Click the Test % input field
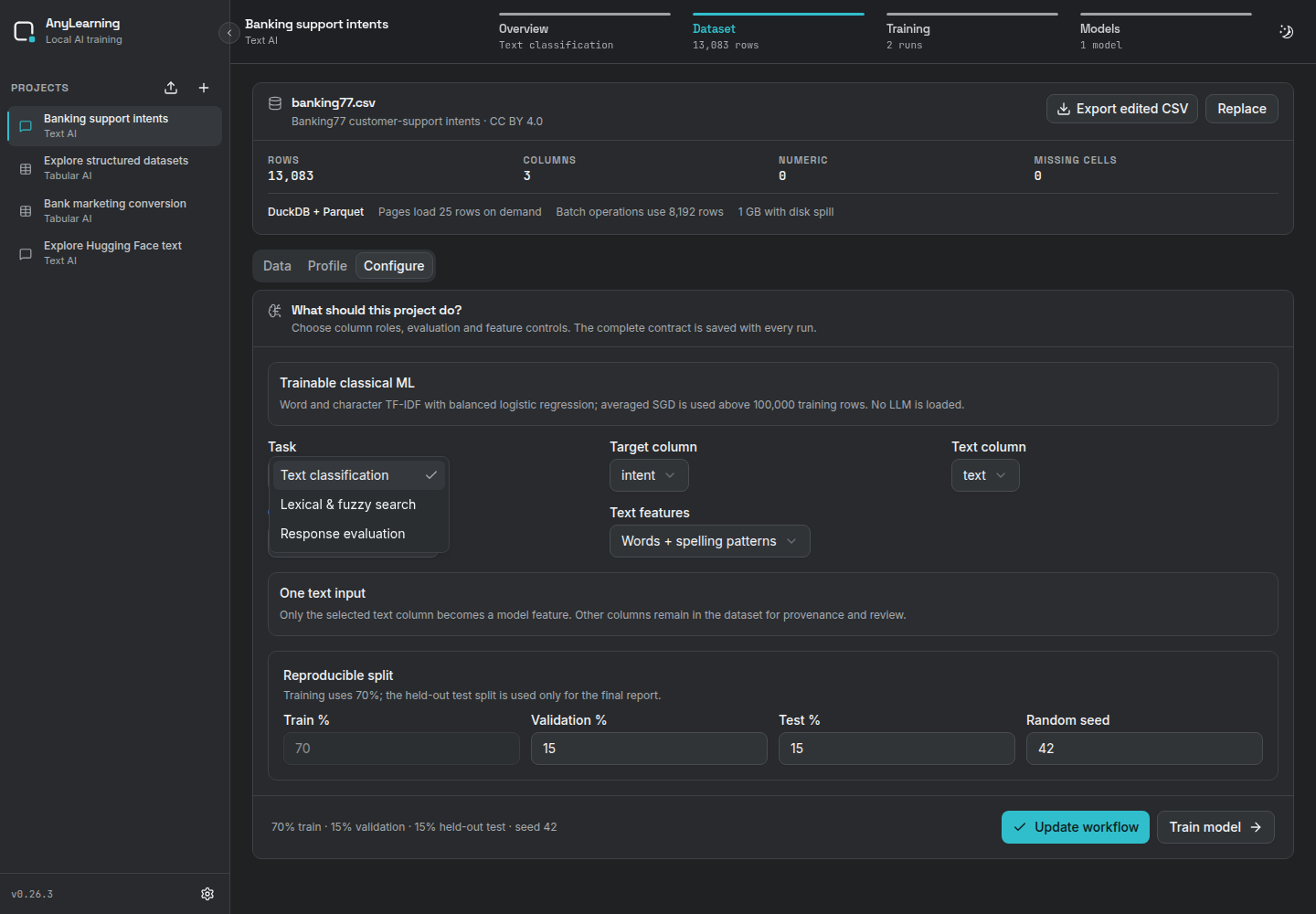The height and width of the screenshot is (914, 1316). pos(897,749)
